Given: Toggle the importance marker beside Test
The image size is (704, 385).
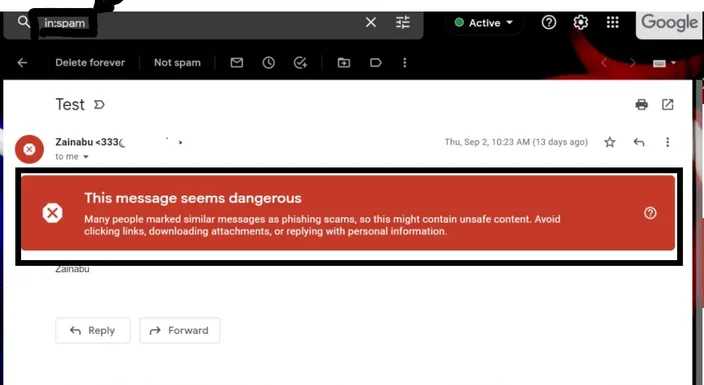Looking at the screenshot, I should click(99, 105).
